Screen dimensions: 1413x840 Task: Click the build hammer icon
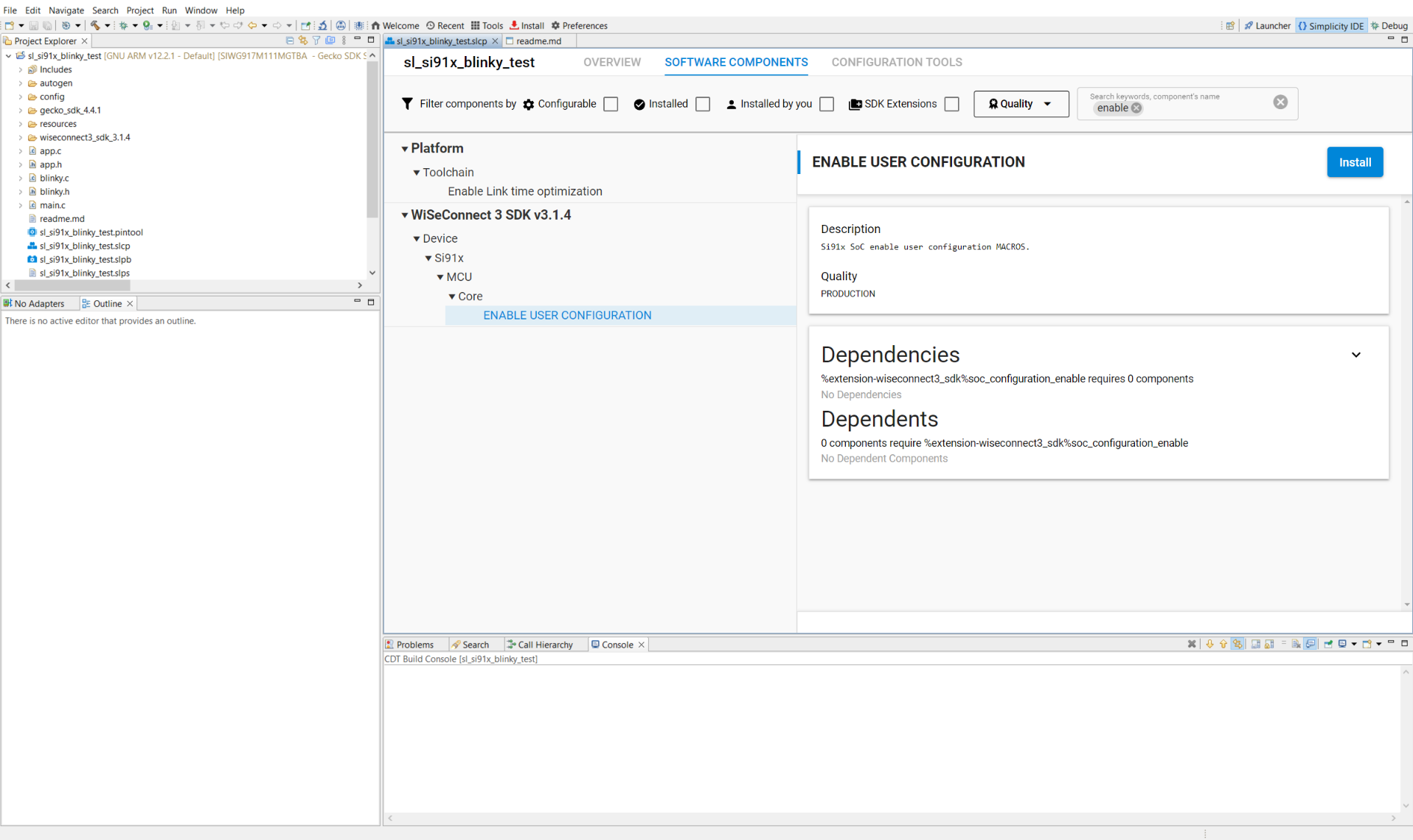click(97, 25)
